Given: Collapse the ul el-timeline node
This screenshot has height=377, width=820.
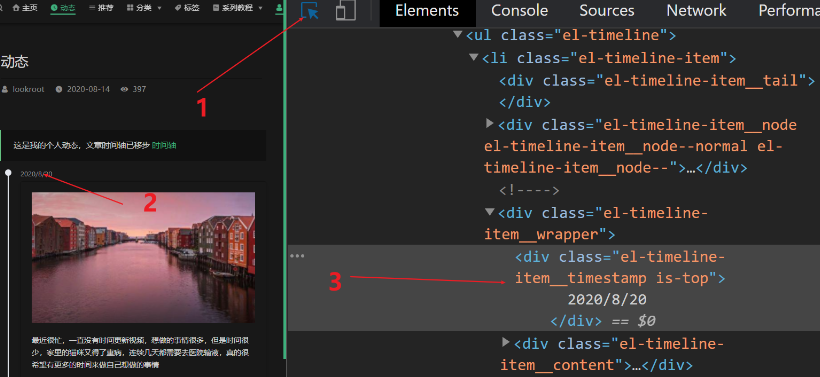Looking at the screenshot, I should (458, 35).
